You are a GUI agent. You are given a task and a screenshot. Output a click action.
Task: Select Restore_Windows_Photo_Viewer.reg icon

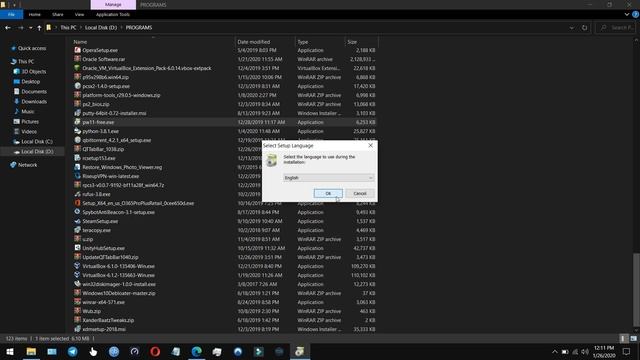tap(77, 167)
